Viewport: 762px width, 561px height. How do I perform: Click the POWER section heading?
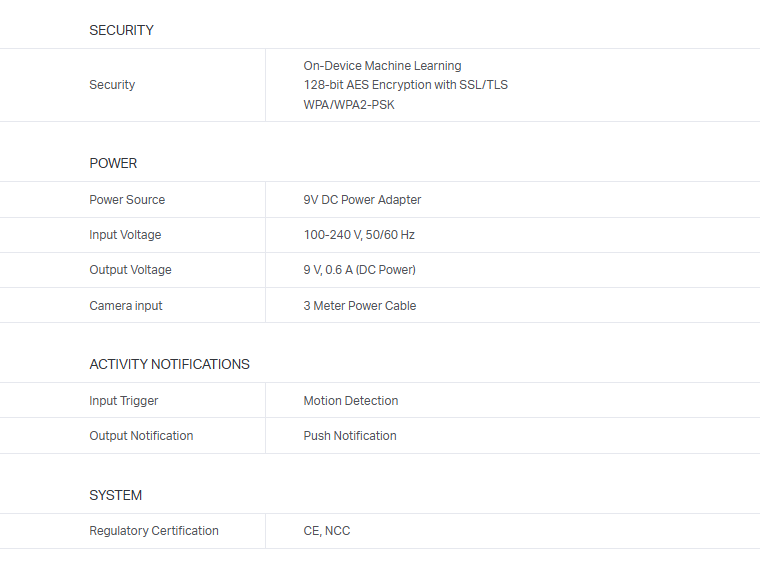[x=113, y=163]
